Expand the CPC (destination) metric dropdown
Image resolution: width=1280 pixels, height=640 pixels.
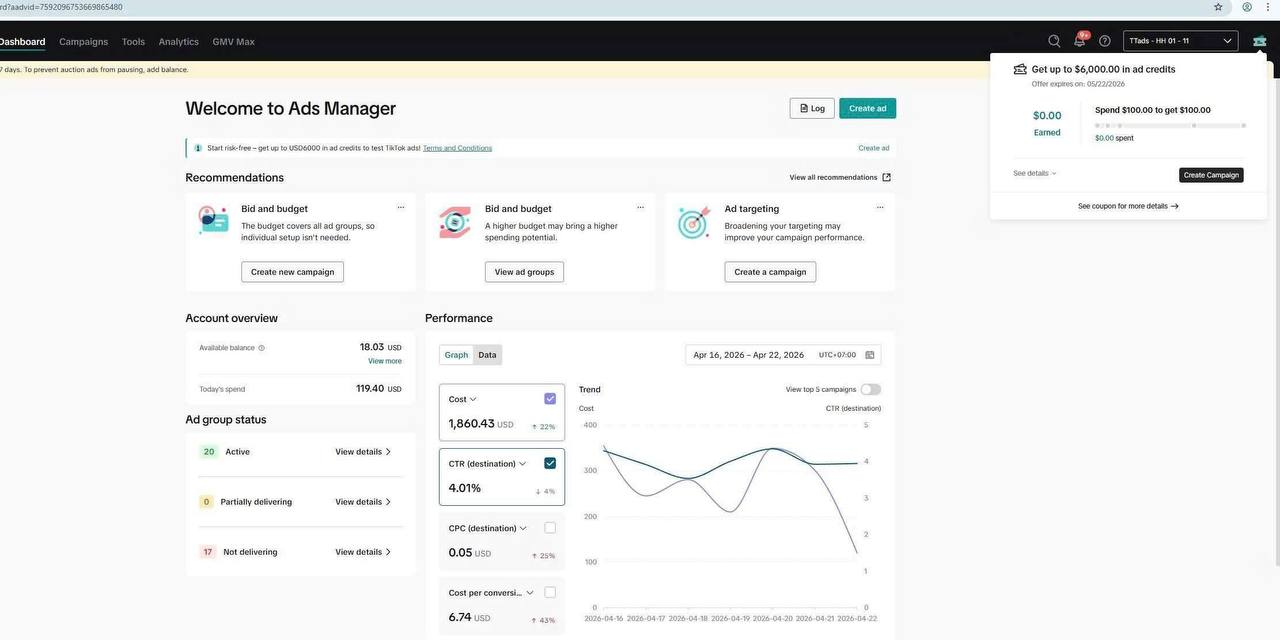click(523, 528)
